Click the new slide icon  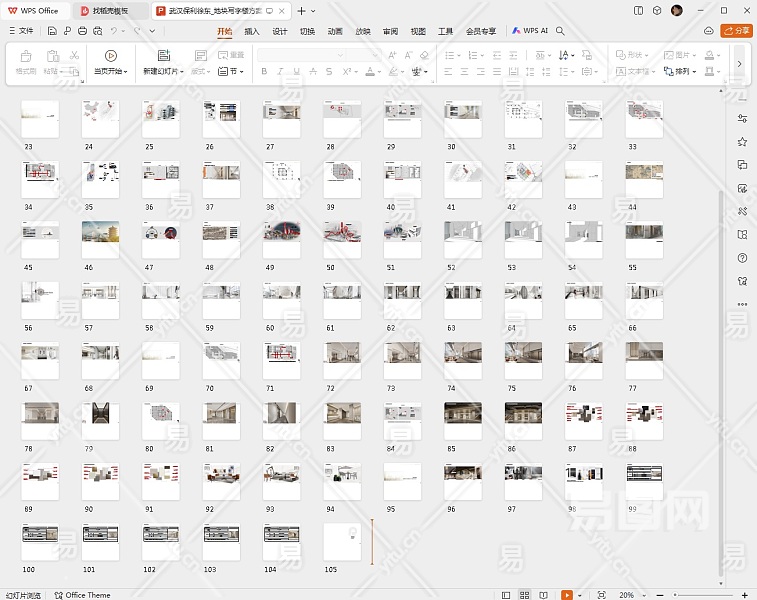(164, 56)
